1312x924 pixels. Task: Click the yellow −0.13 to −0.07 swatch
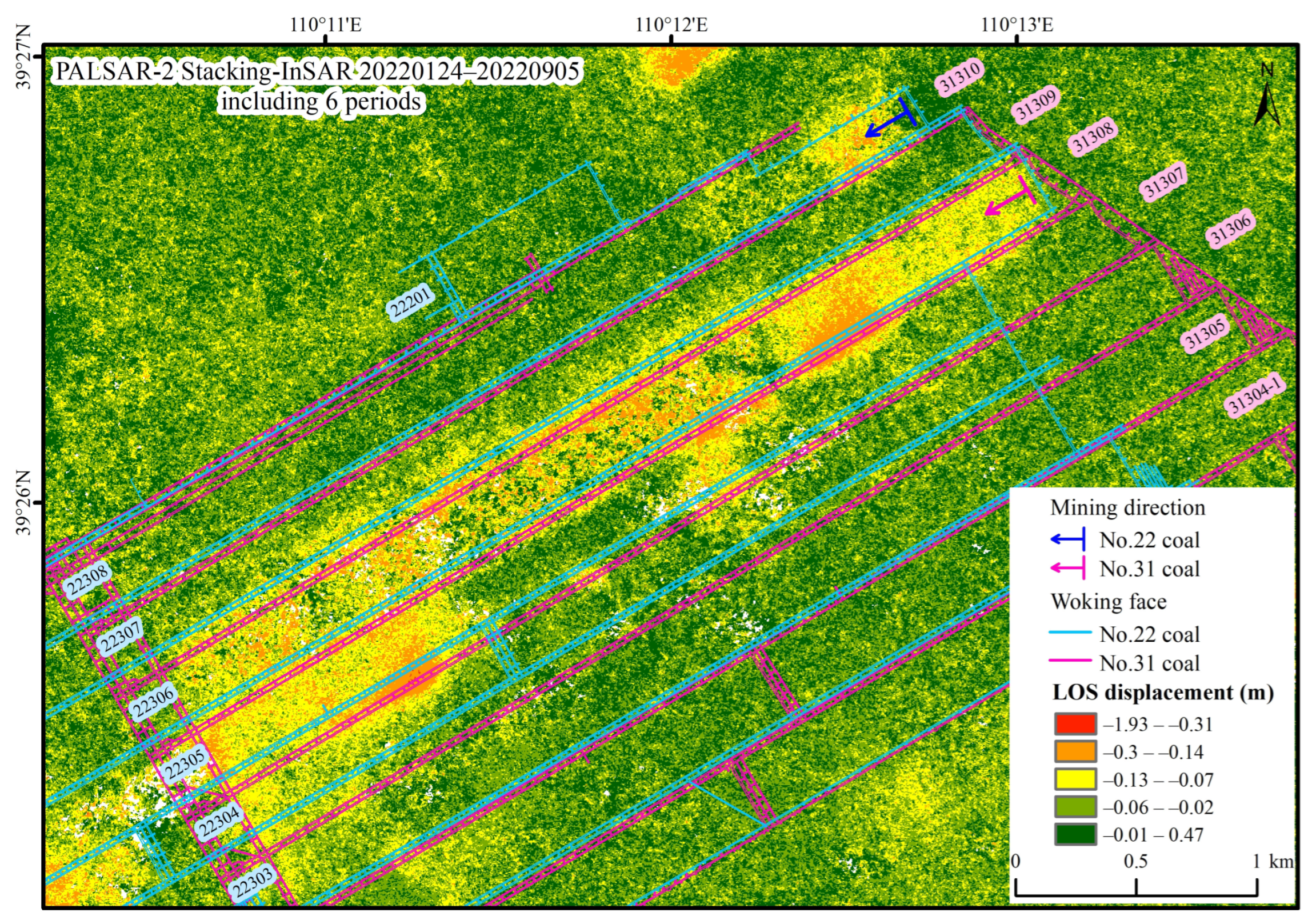1075,779
